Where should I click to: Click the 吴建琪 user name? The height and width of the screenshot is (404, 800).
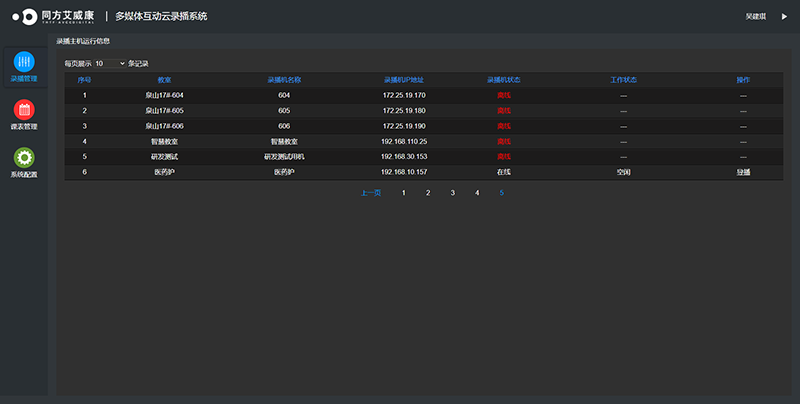pos(756,16)
